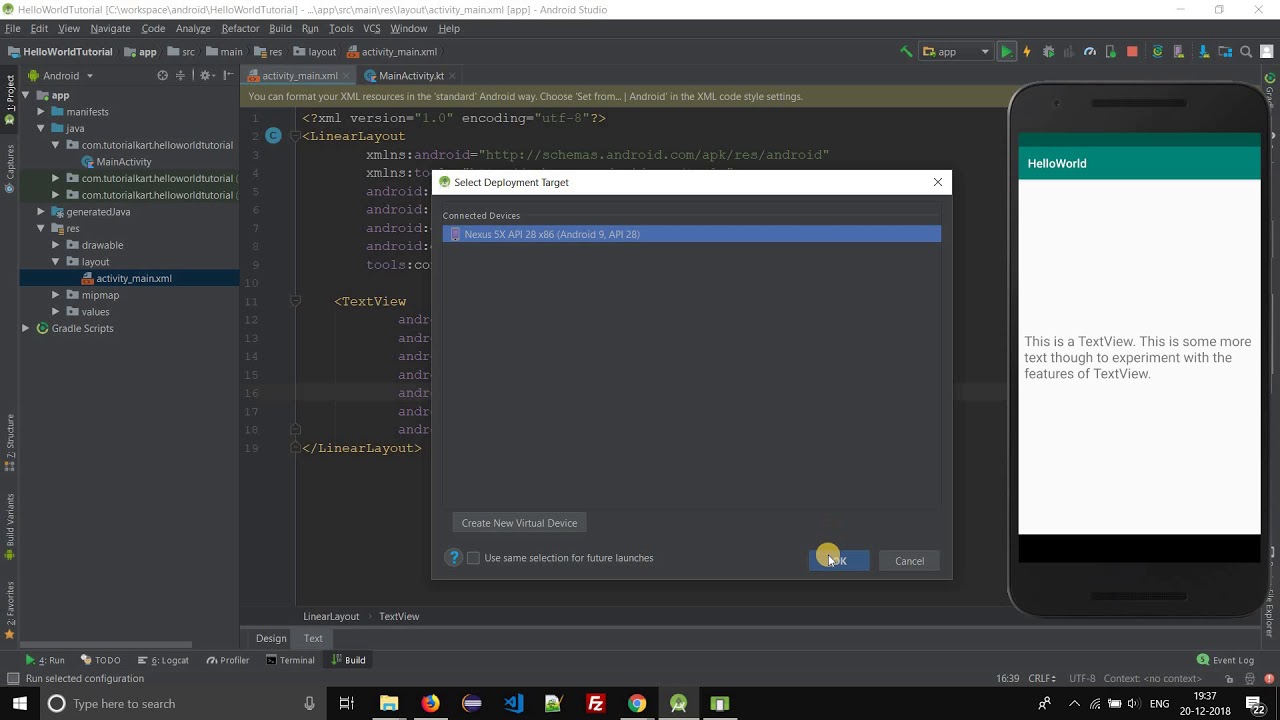Switch to MainActivity.kt editor tab
The width and height of the screenshot is (1280, 720).
pyautogui.click(x=411, y=76)
